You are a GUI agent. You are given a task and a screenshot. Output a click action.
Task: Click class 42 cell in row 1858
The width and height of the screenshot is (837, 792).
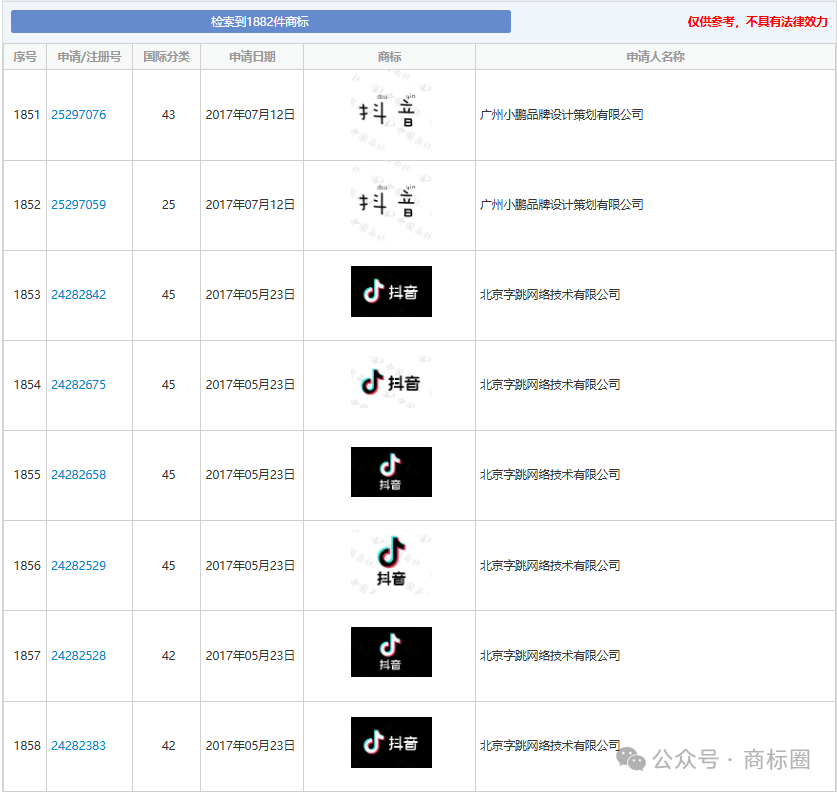coord(168,746)
